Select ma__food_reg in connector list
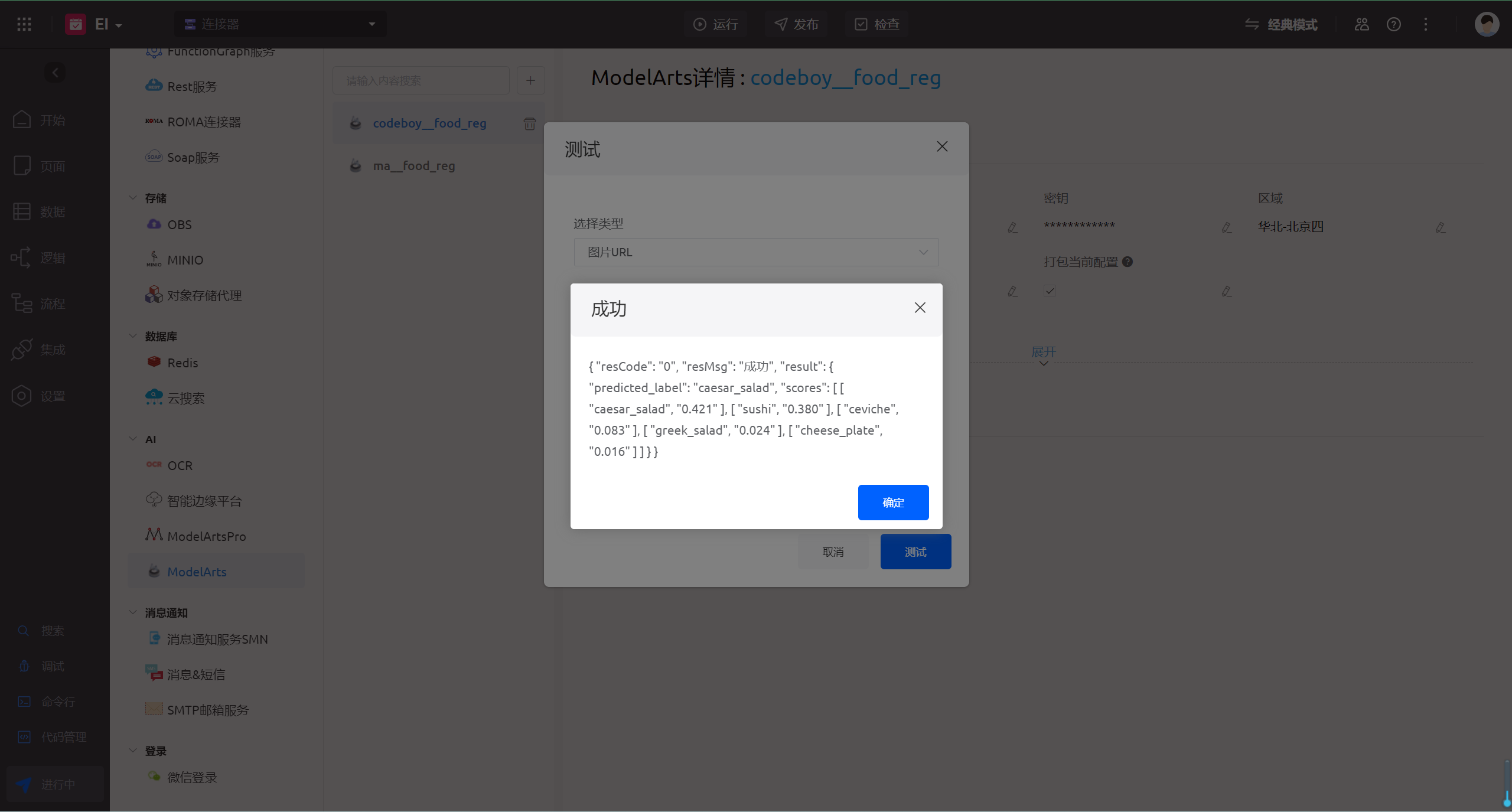The image size is (1512, 812). pyautogui.click(x=413, y=166)
